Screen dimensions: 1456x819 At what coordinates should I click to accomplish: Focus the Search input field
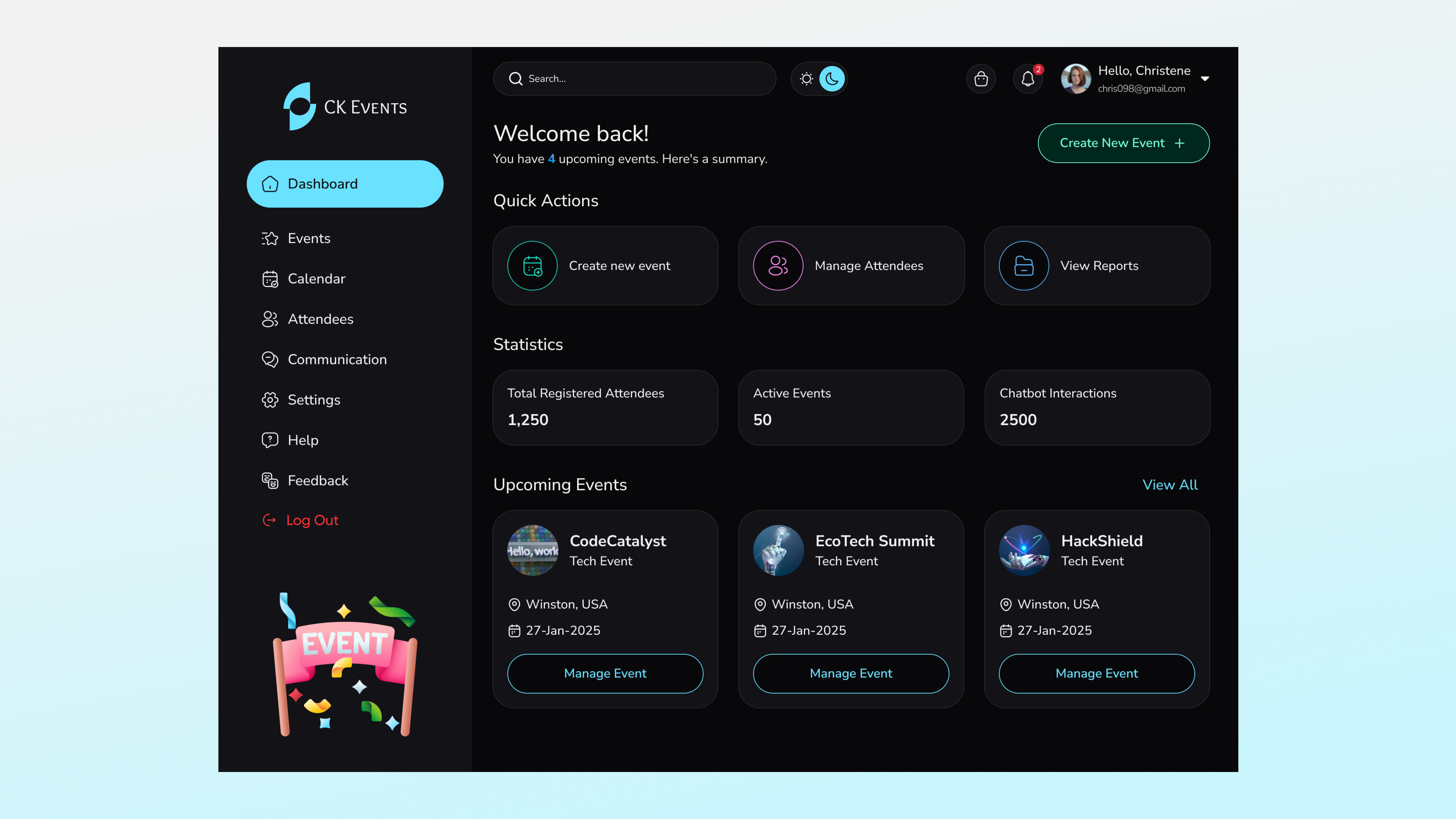point(644,78)
